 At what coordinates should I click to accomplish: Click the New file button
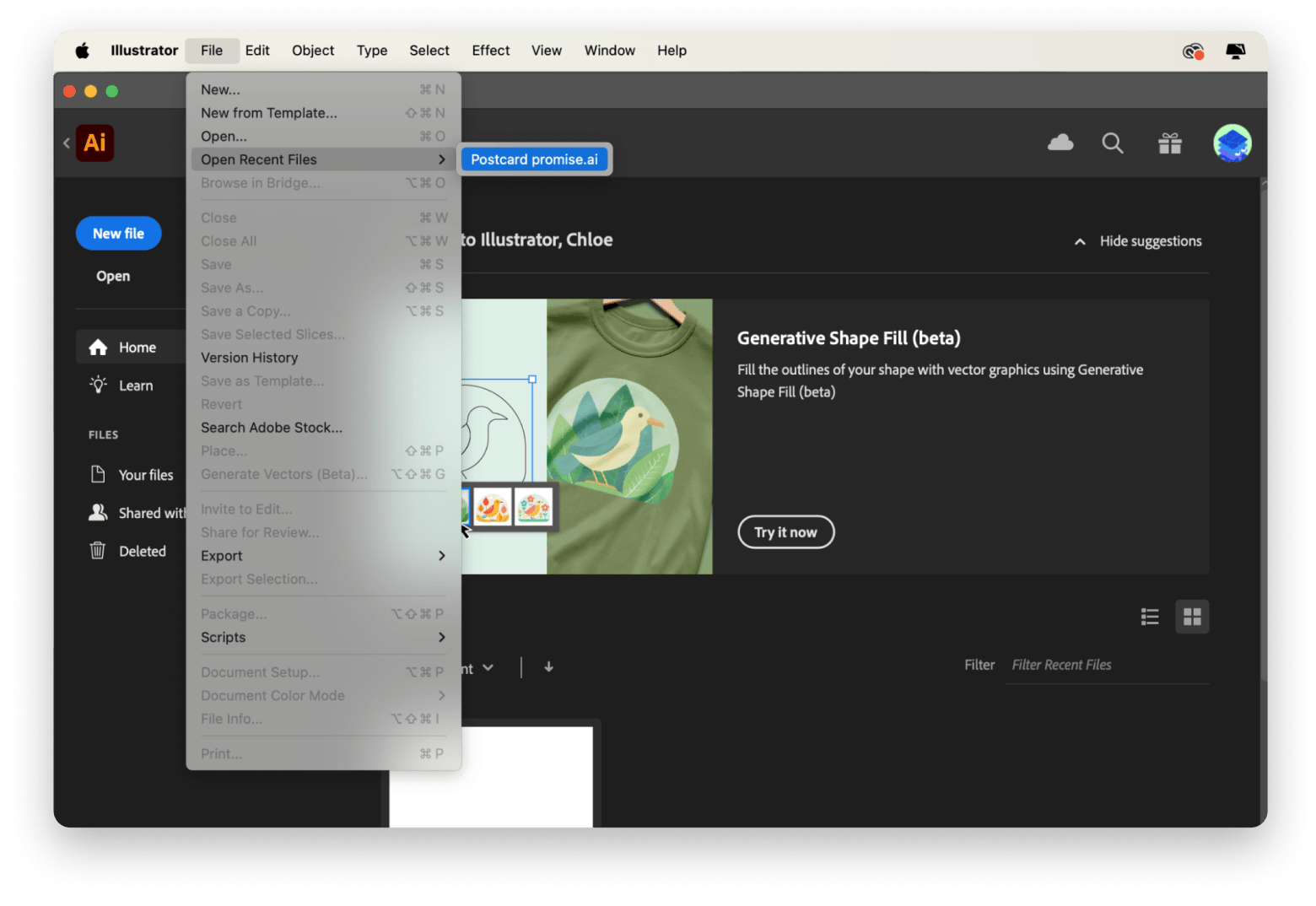coord(118,234)
